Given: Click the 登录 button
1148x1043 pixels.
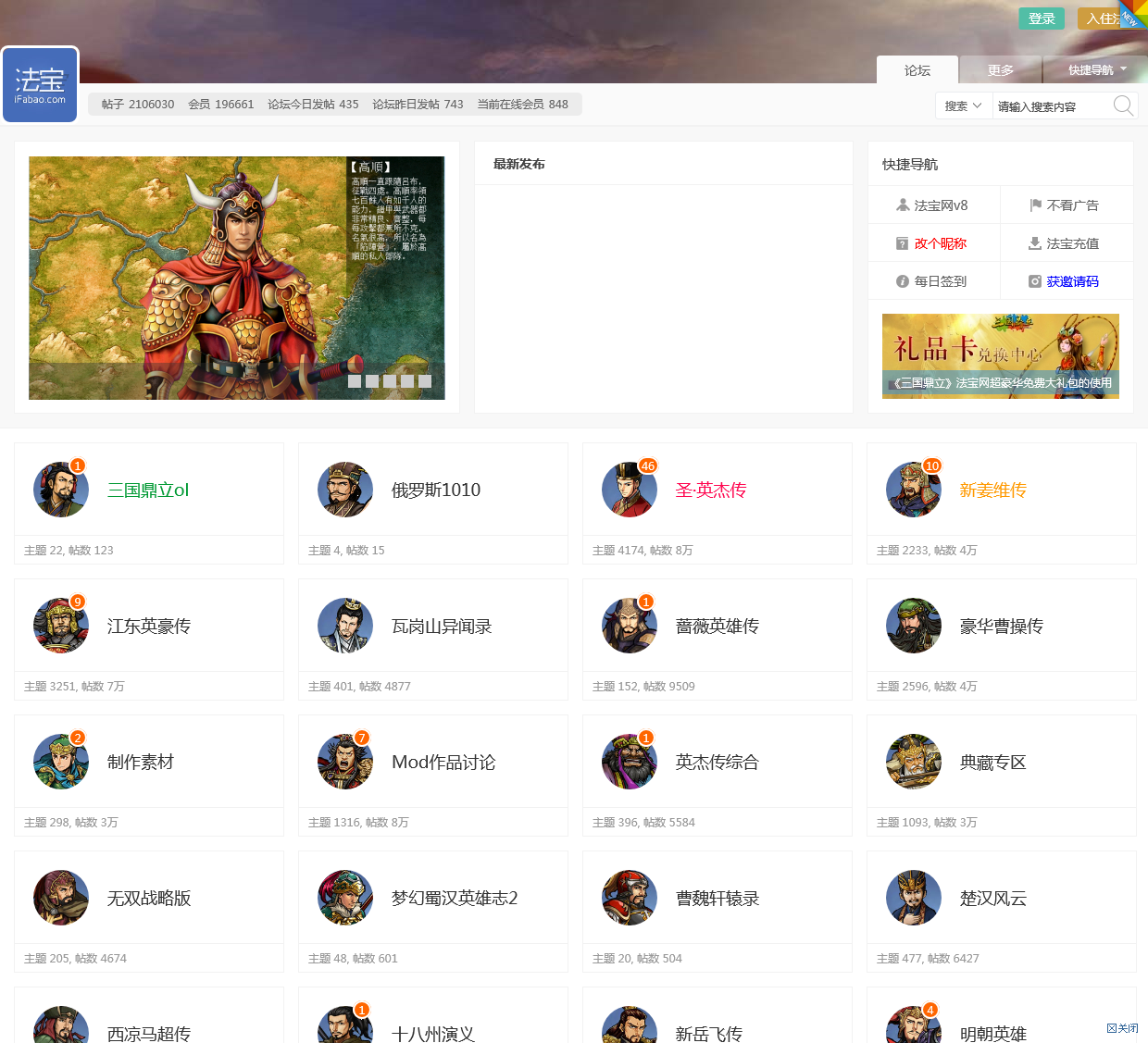Looking at the screenshot, I should pos(1042,19).
